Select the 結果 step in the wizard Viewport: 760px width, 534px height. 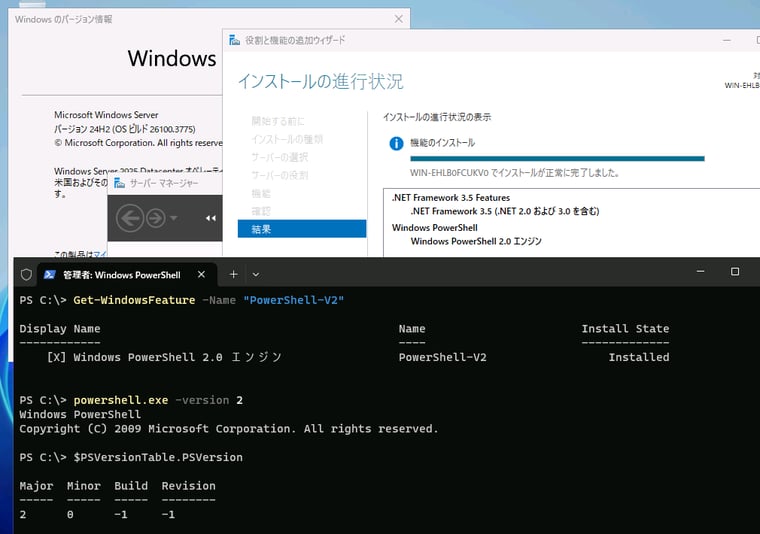tap(301, 229)
